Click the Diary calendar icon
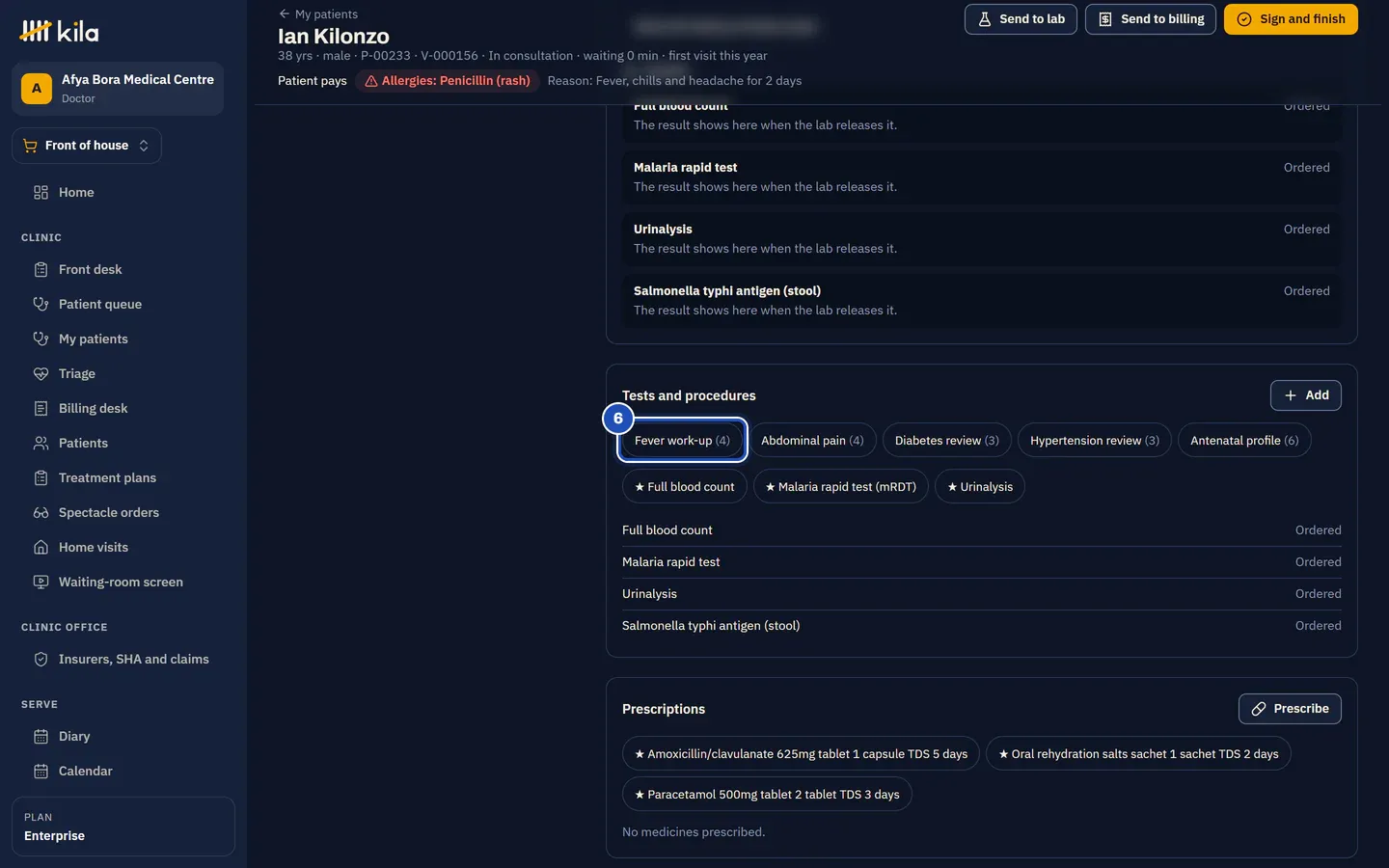Viewport: 1389px width, 868px height. click(x=41, y=736)
